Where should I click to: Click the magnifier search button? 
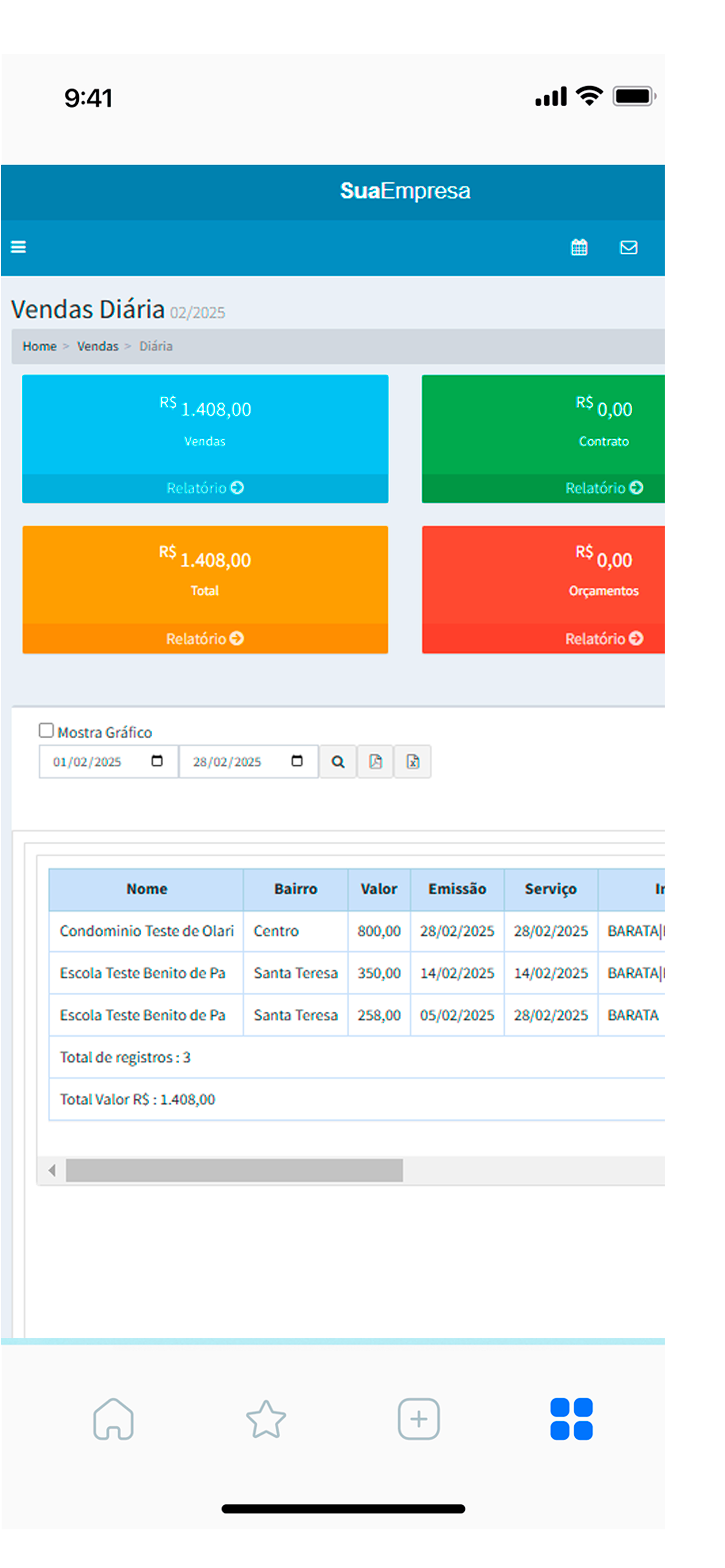(x=338, y=761)
